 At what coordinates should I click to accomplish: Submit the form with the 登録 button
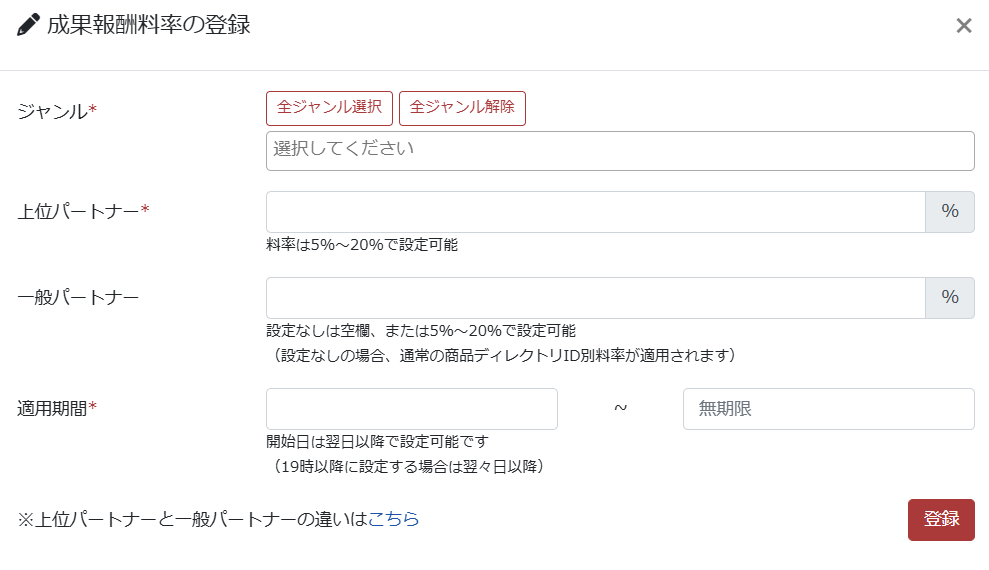(x=940, y=520)
